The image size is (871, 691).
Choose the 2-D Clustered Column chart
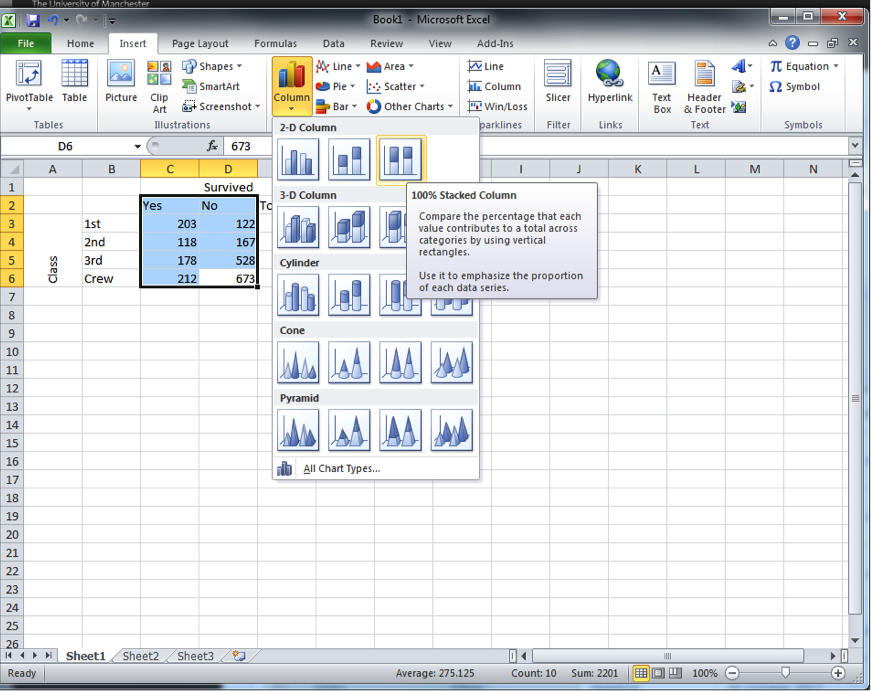point(298,159)
